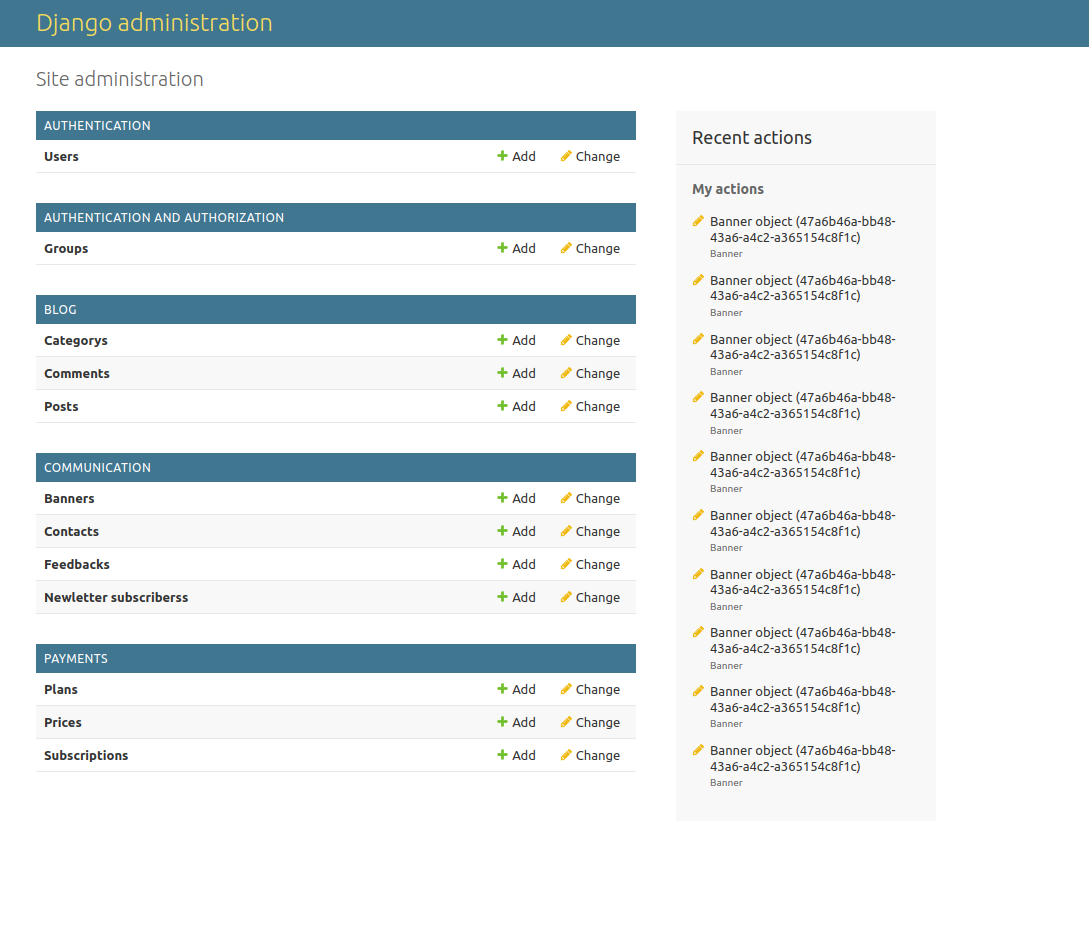The image size is (1089, 929).
Task: Open the Django administration home title link
Action: point(154,23)
